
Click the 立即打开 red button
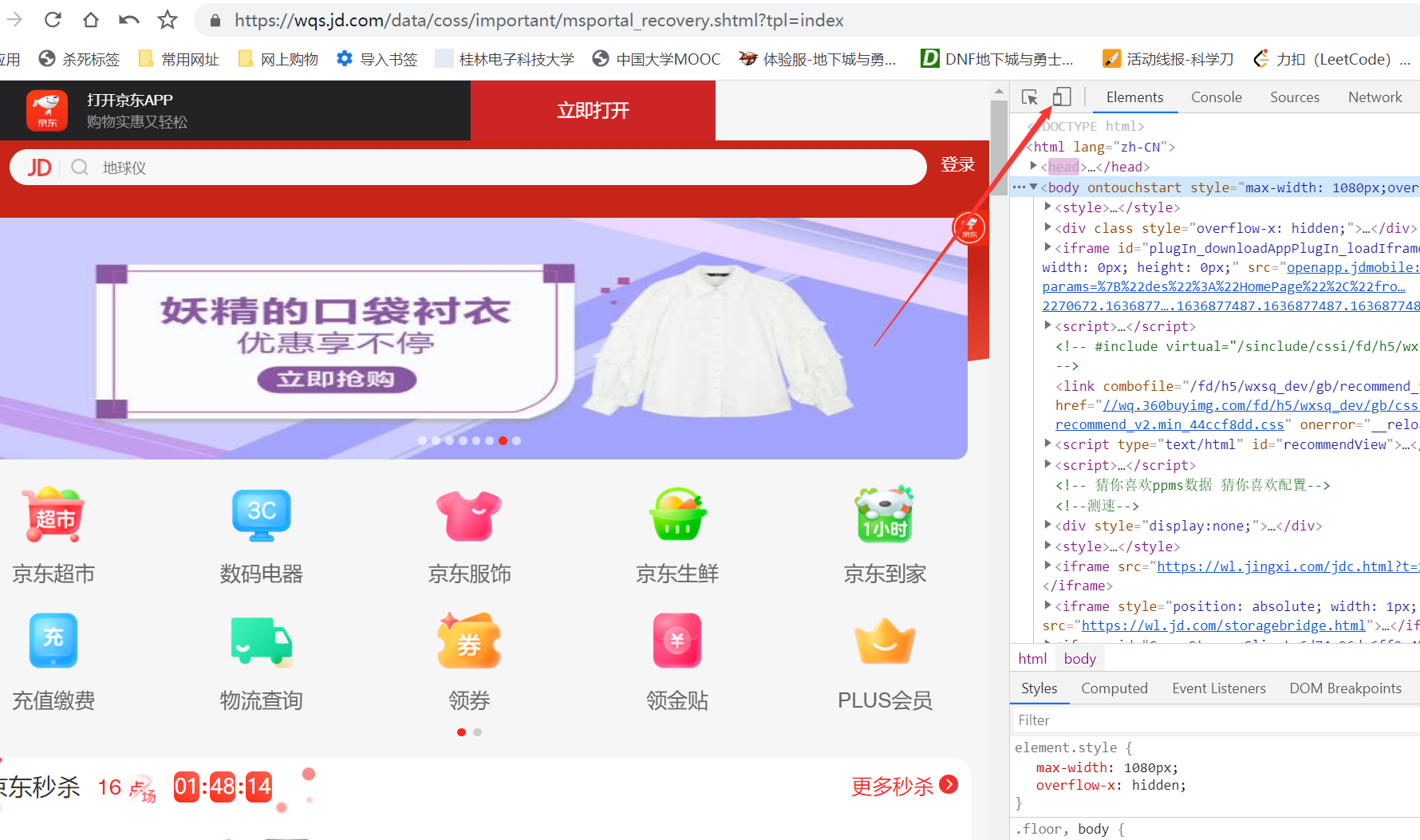(593, 110)
